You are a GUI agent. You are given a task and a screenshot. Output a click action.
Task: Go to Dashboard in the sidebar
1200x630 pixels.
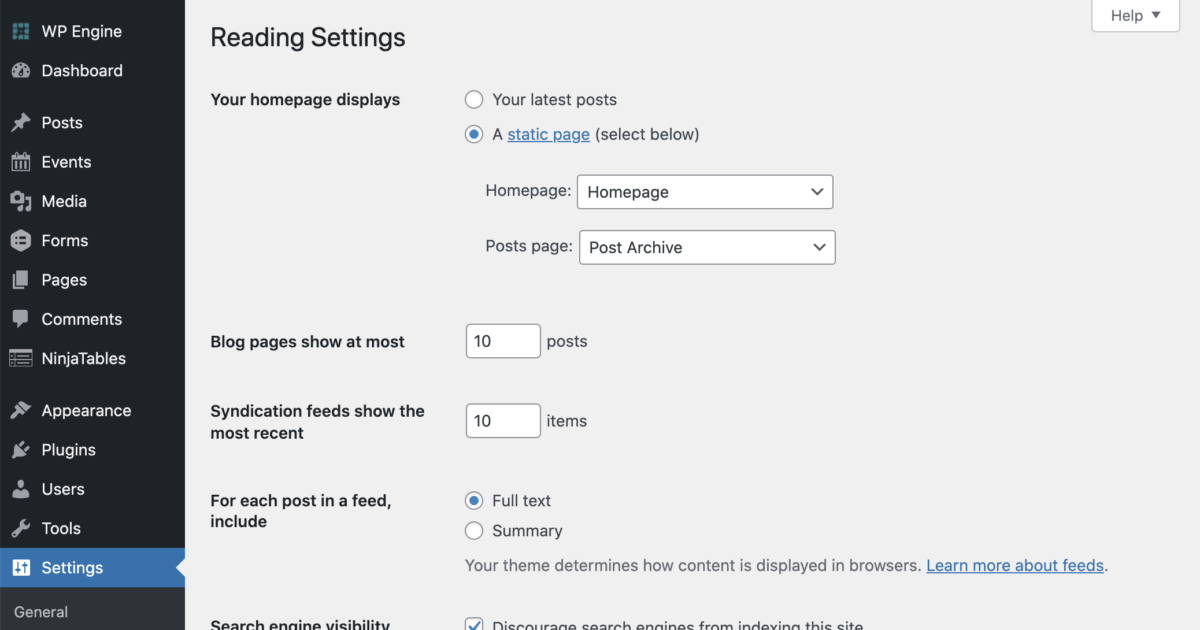[81, 70]
